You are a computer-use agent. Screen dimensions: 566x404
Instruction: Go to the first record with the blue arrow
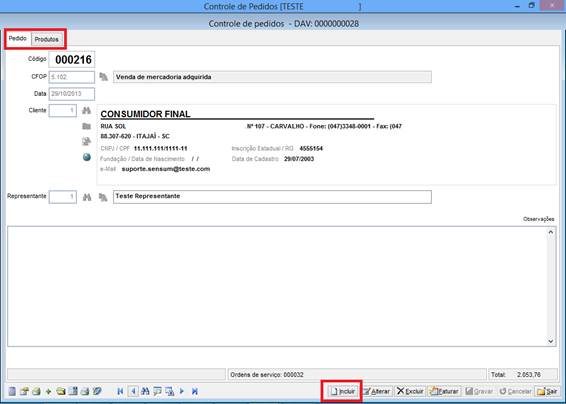pyautogui.click(x=121, y=391)
